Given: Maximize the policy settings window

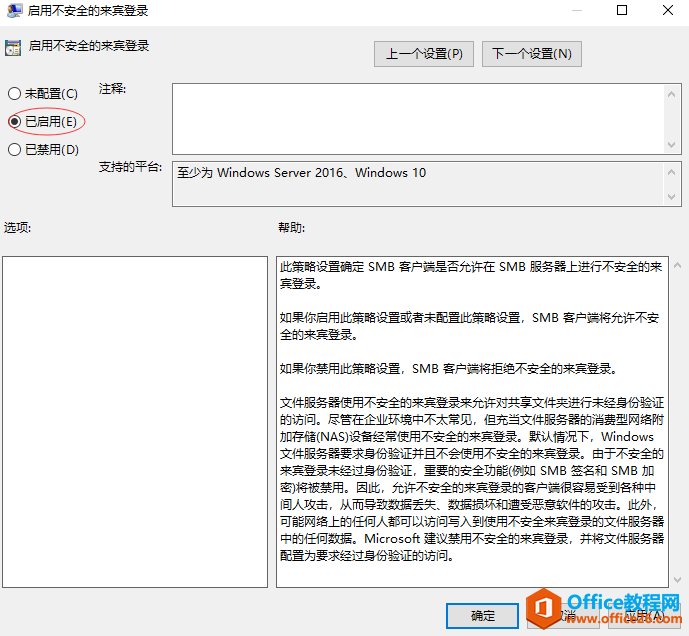Looking at the screenshot, I should pyautogui.click(x=621, y=11).
